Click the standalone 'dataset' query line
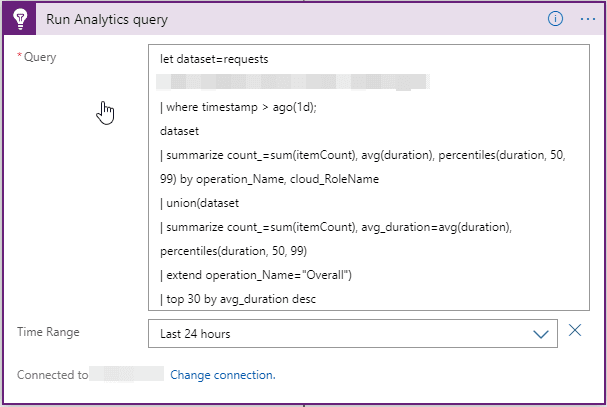The image size is (607, 407). pos(181,130)
